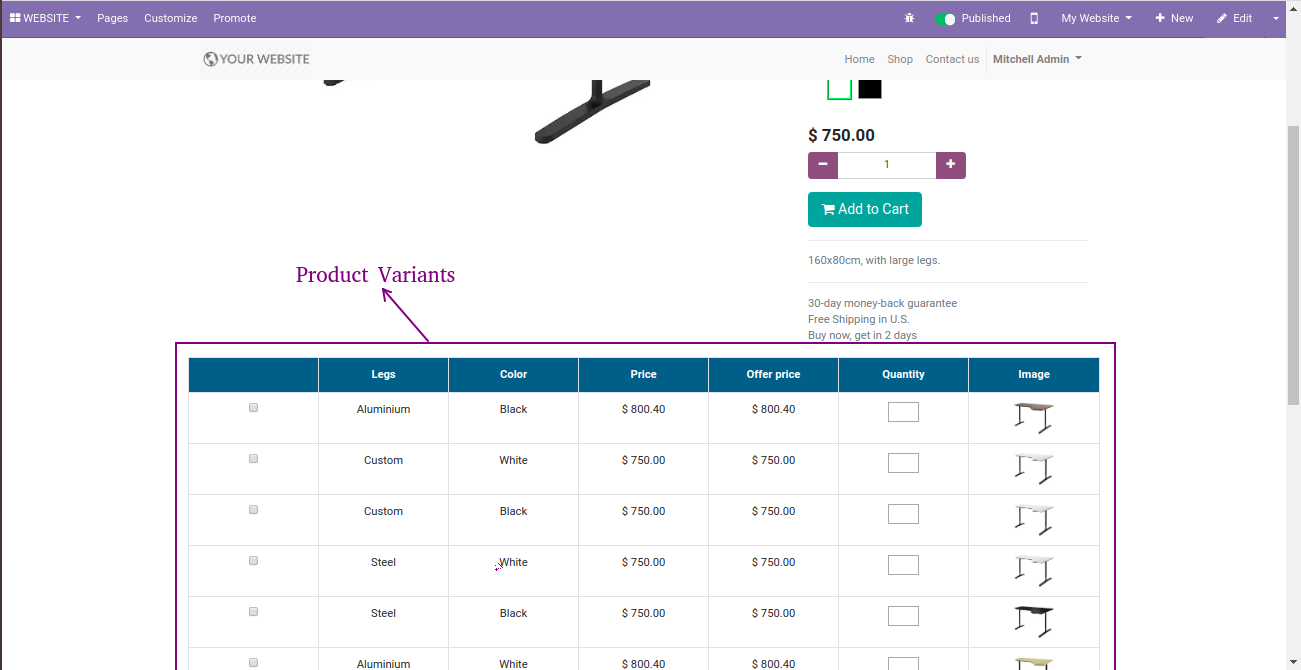Open the Steel White desk image
1301x670 pixels.
1034,570
